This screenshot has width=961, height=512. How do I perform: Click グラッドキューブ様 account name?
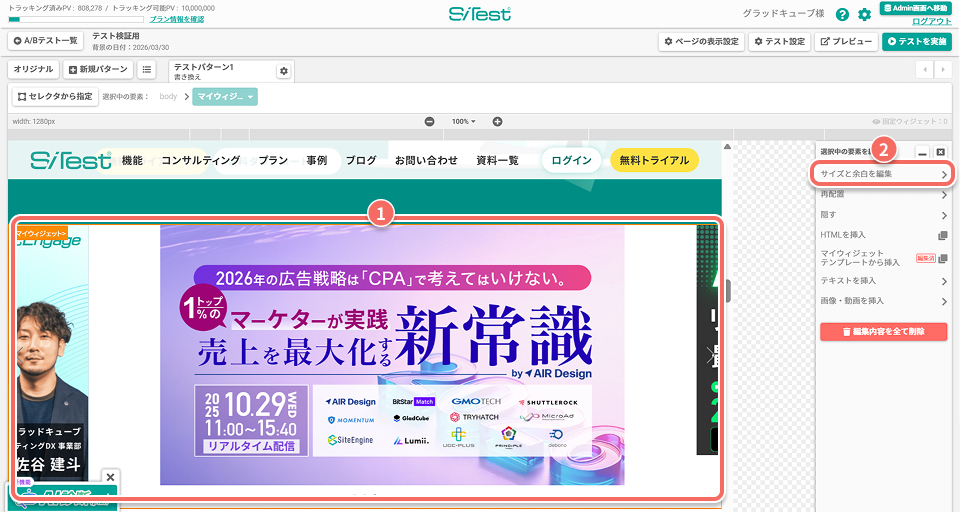tap(783, 13)
